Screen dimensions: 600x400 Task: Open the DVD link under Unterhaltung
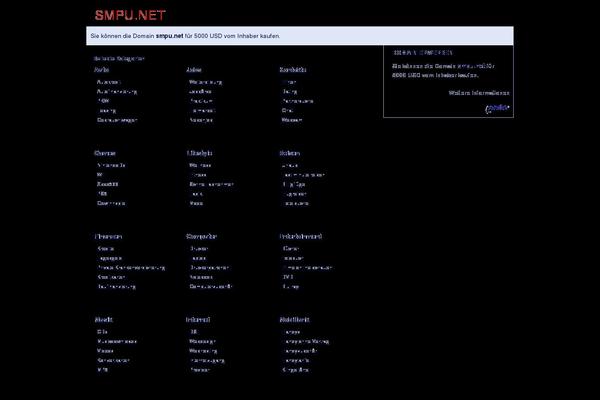tap(290, 277)
